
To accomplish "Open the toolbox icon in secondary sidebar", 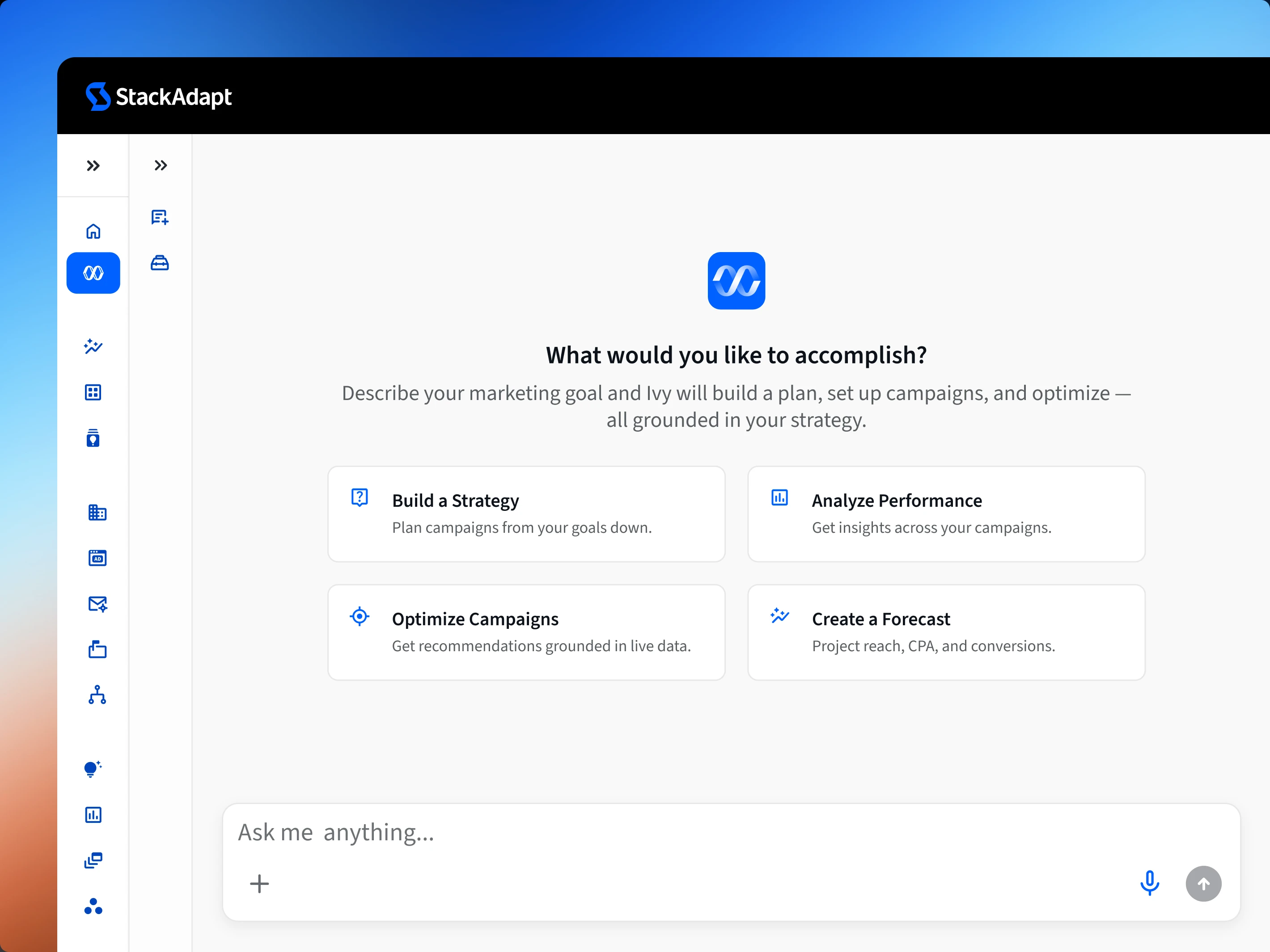I will pyautogui.click(x=160, y=263).
